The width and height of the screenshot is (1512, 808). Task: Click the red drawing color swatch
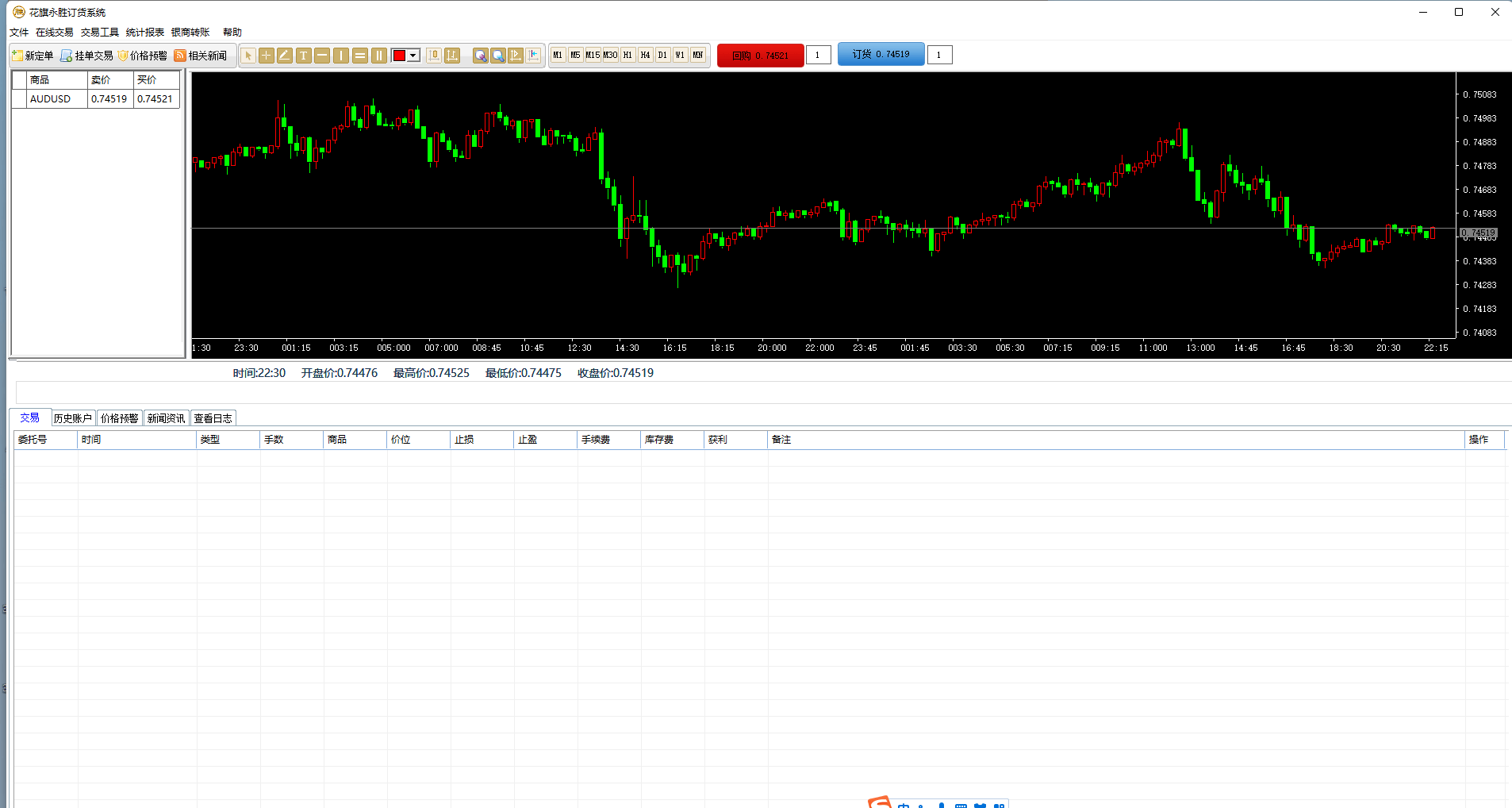click(400, 56)
